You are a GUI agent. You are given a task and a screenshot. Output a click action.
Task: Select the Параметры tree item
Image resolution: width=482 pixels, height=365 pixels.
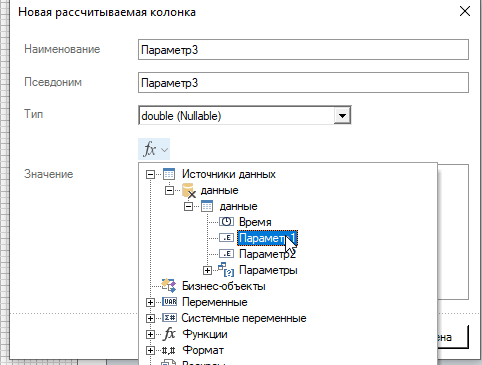click(x=268, y=270)
